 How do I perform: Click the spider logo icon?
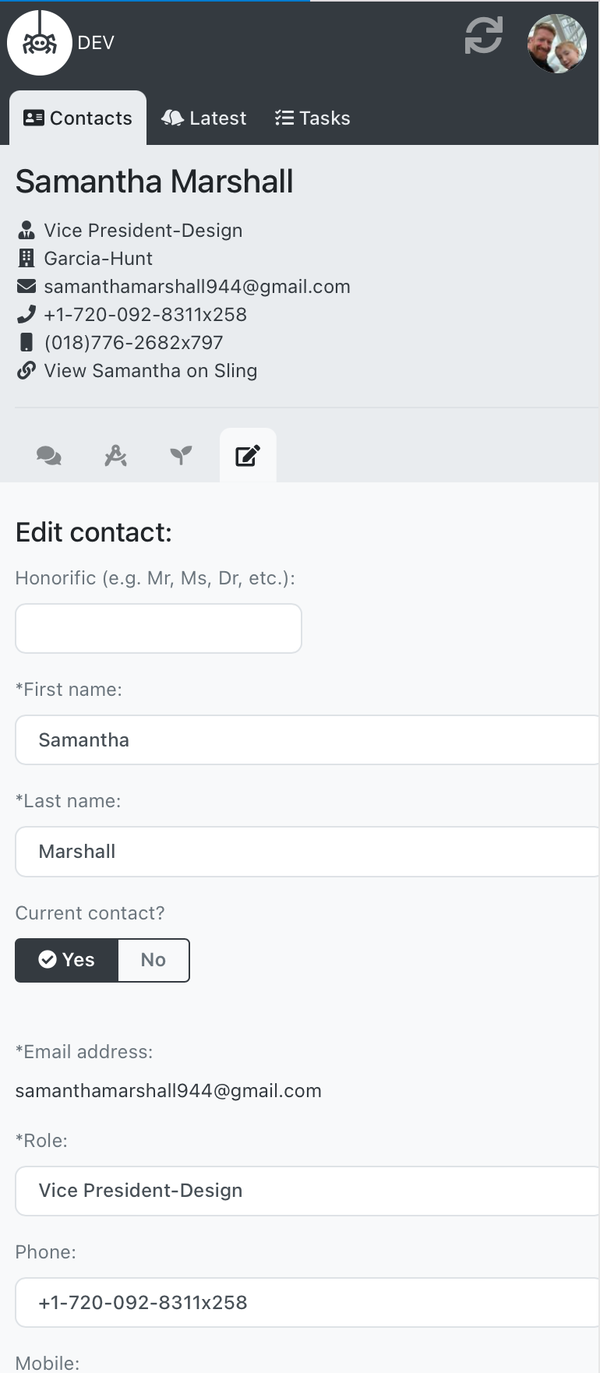40,43
